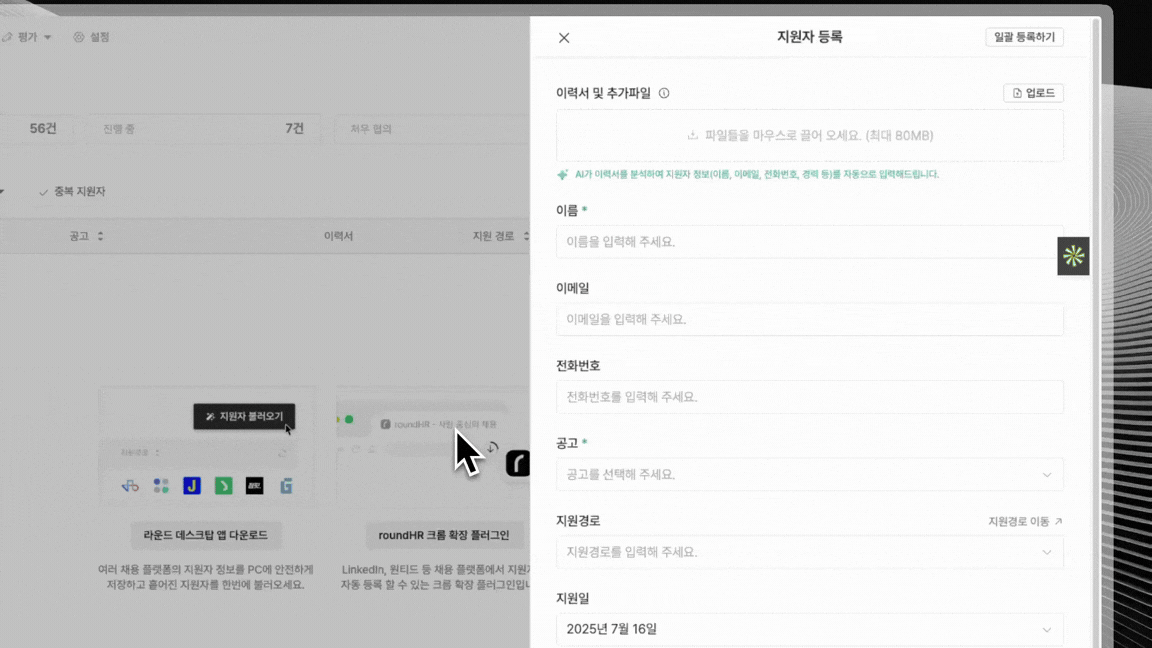This screenshot has width=1152, height=648.
Task: Click the 이메일 input field
Action: click(809, 319)
